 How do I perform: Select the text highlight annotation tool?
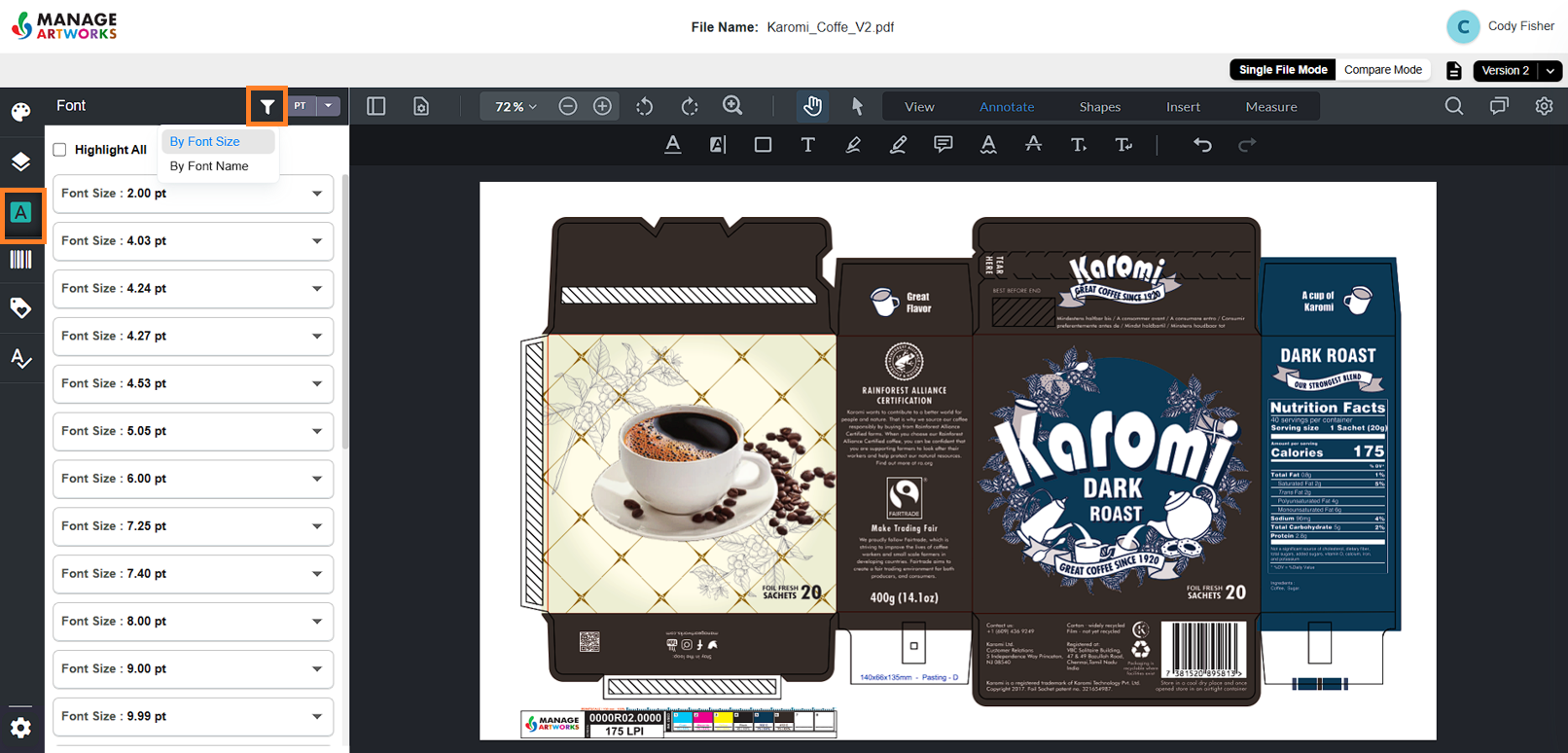718,145
